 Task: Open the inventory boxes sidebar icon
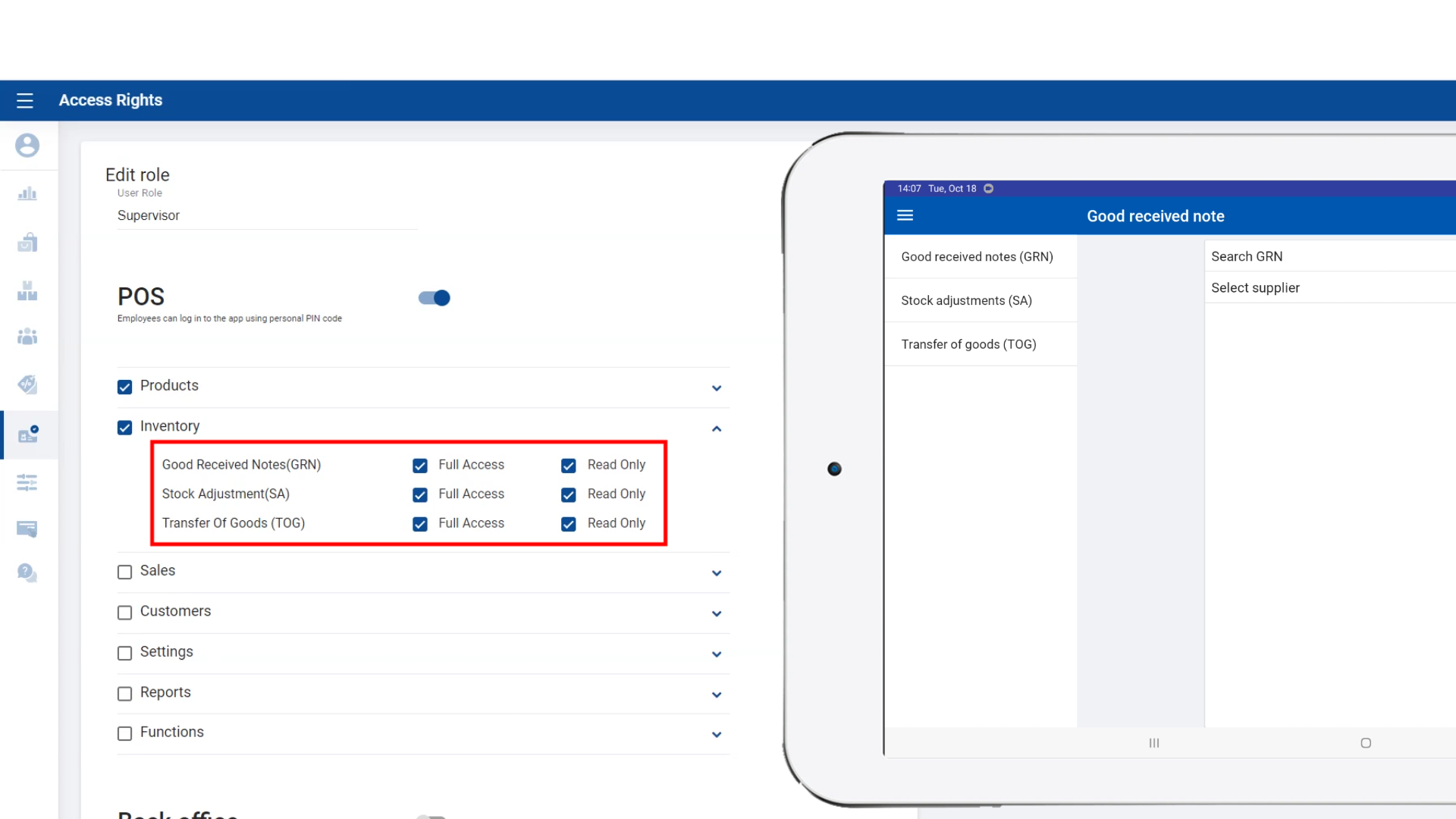[27, 290]
